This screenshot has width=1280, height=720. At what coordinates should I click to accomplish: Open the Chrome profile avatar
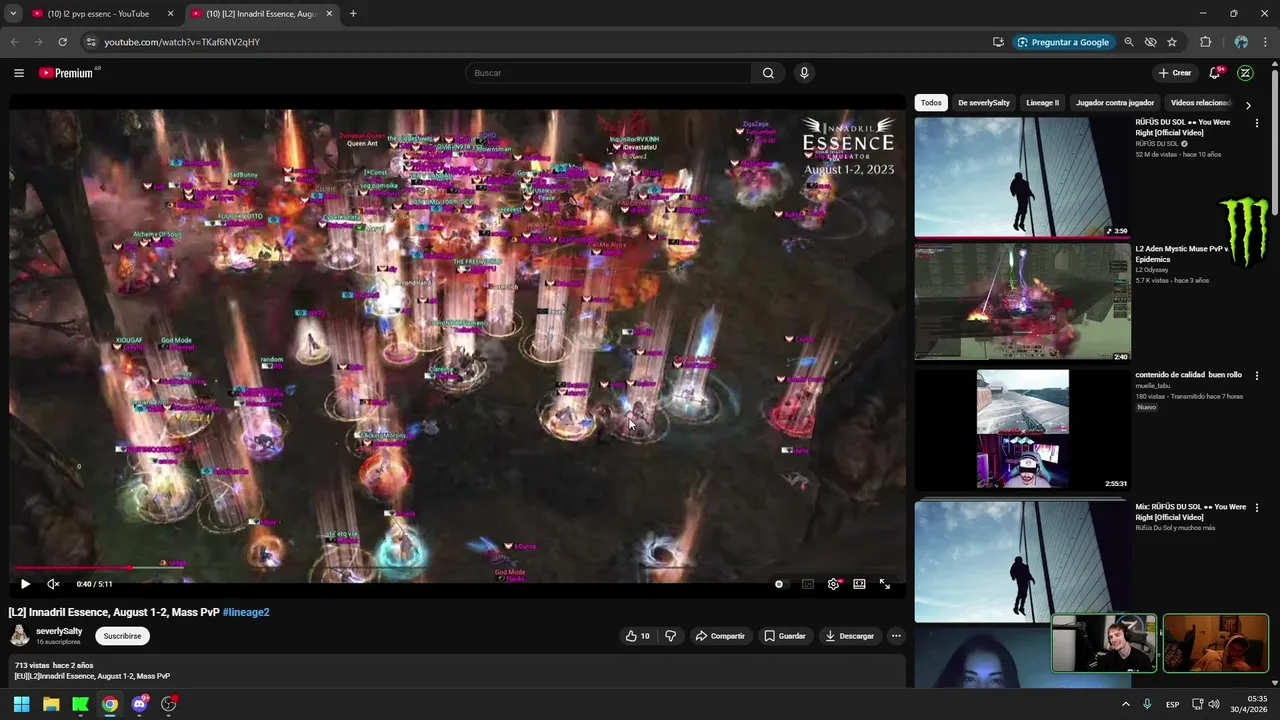pyautogui.click(x=1241, y=42)
